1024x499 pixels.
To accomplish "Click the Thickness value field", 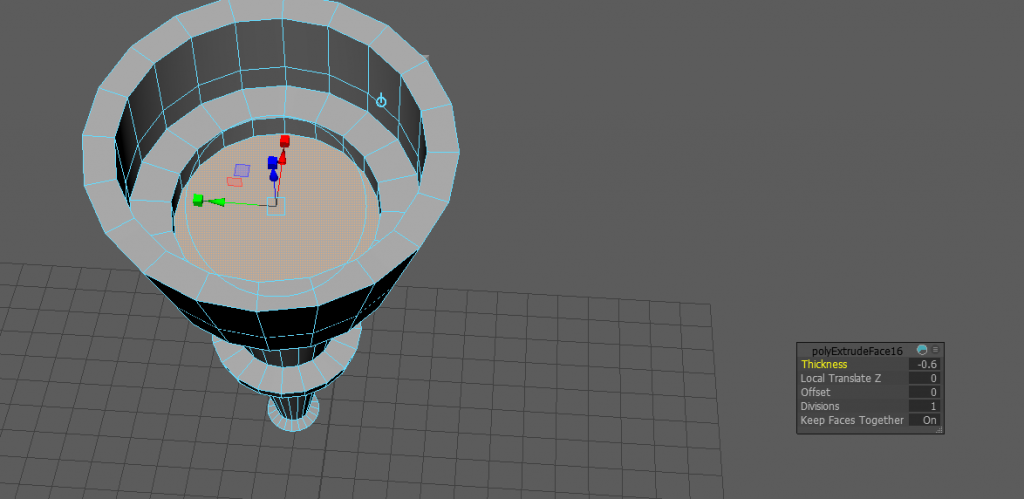I will 924,364.
